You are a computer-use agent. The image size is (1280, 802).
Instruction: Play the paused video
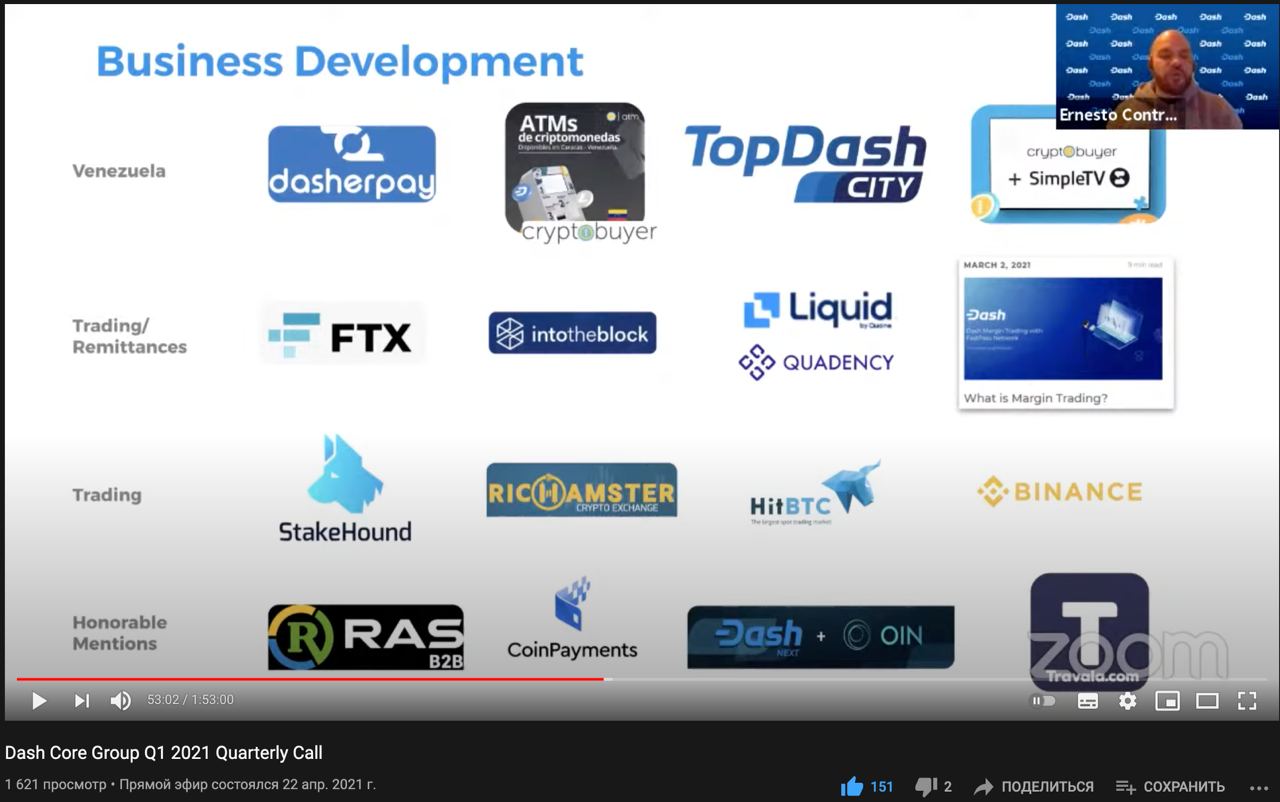click(39, 701)
